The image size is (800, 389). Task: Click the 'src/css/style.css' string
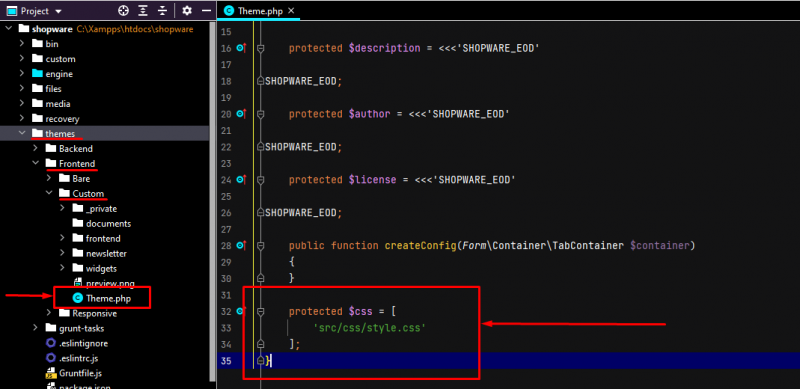369,328
